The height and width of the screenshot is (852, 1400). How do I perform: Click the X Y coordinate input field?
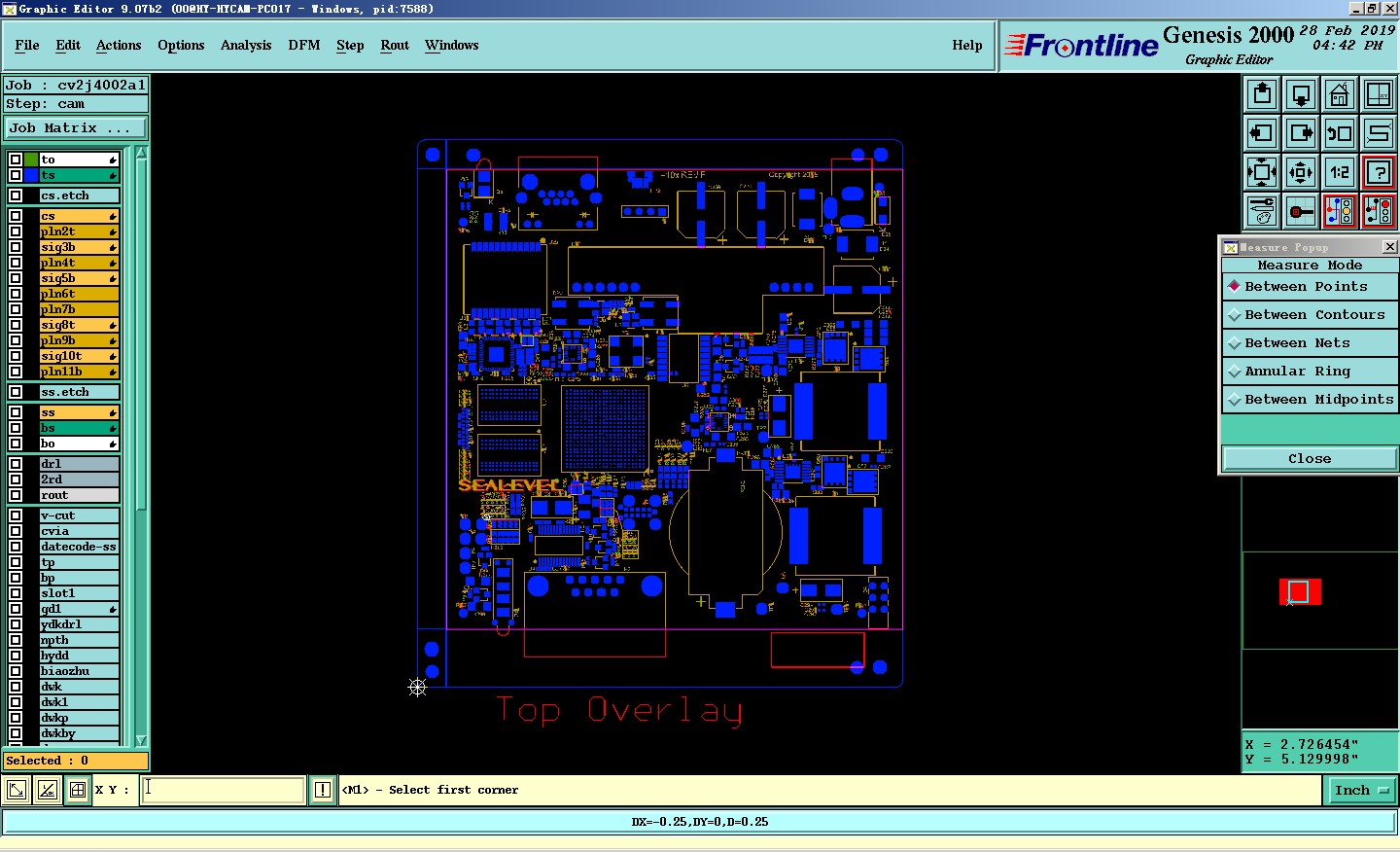coord(224,790)
